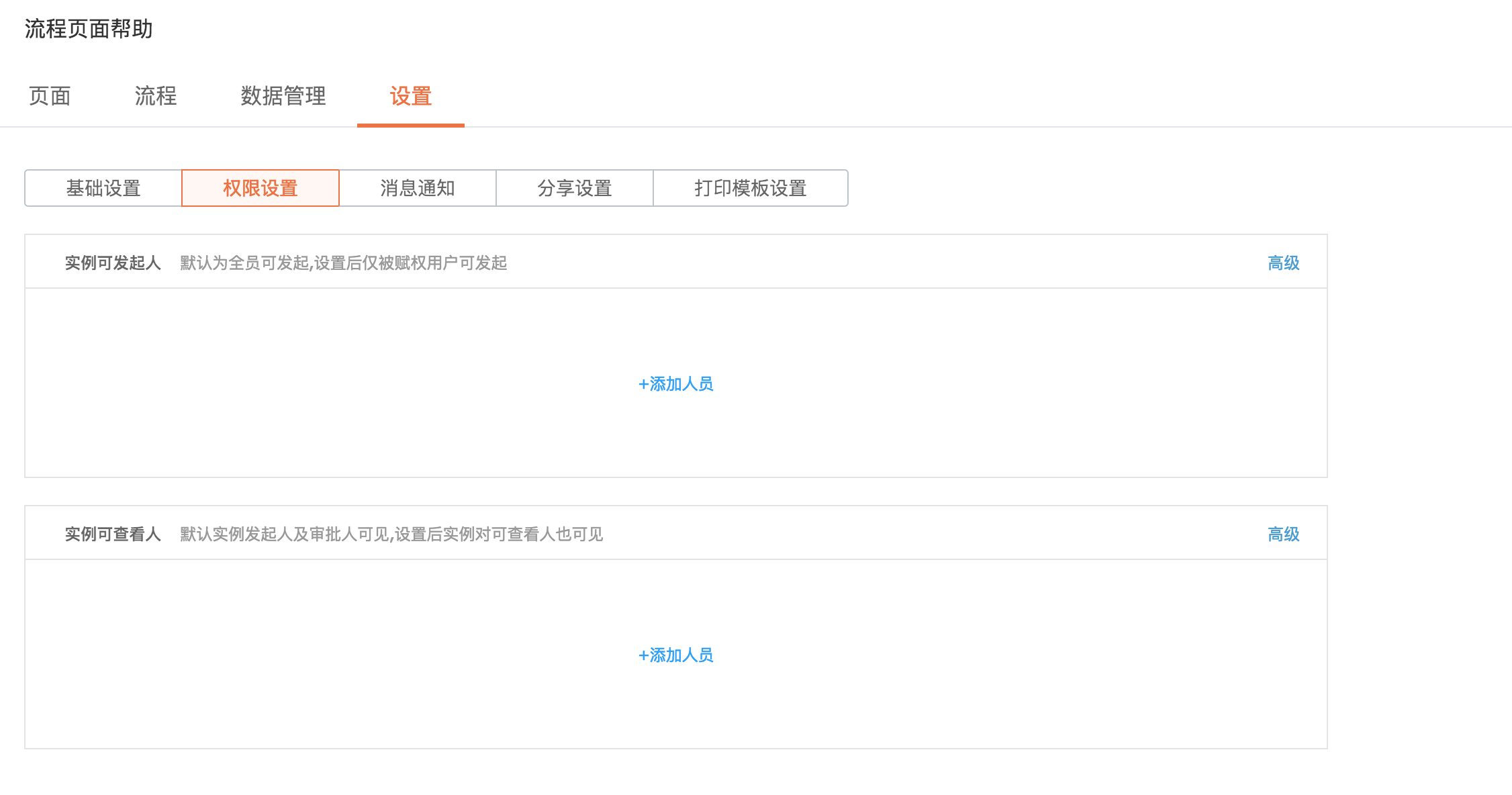Open 打印模板设置 section
The width and height of the screenshot is (1512, 795).
(750, 188)
